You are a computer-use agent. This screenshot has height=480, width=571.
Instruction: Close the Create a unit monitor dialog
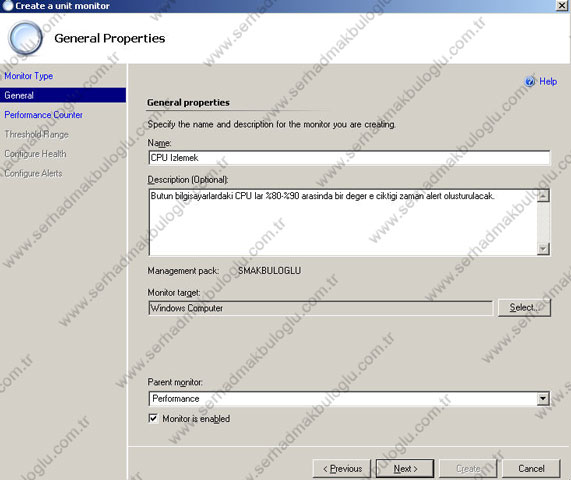562,5
